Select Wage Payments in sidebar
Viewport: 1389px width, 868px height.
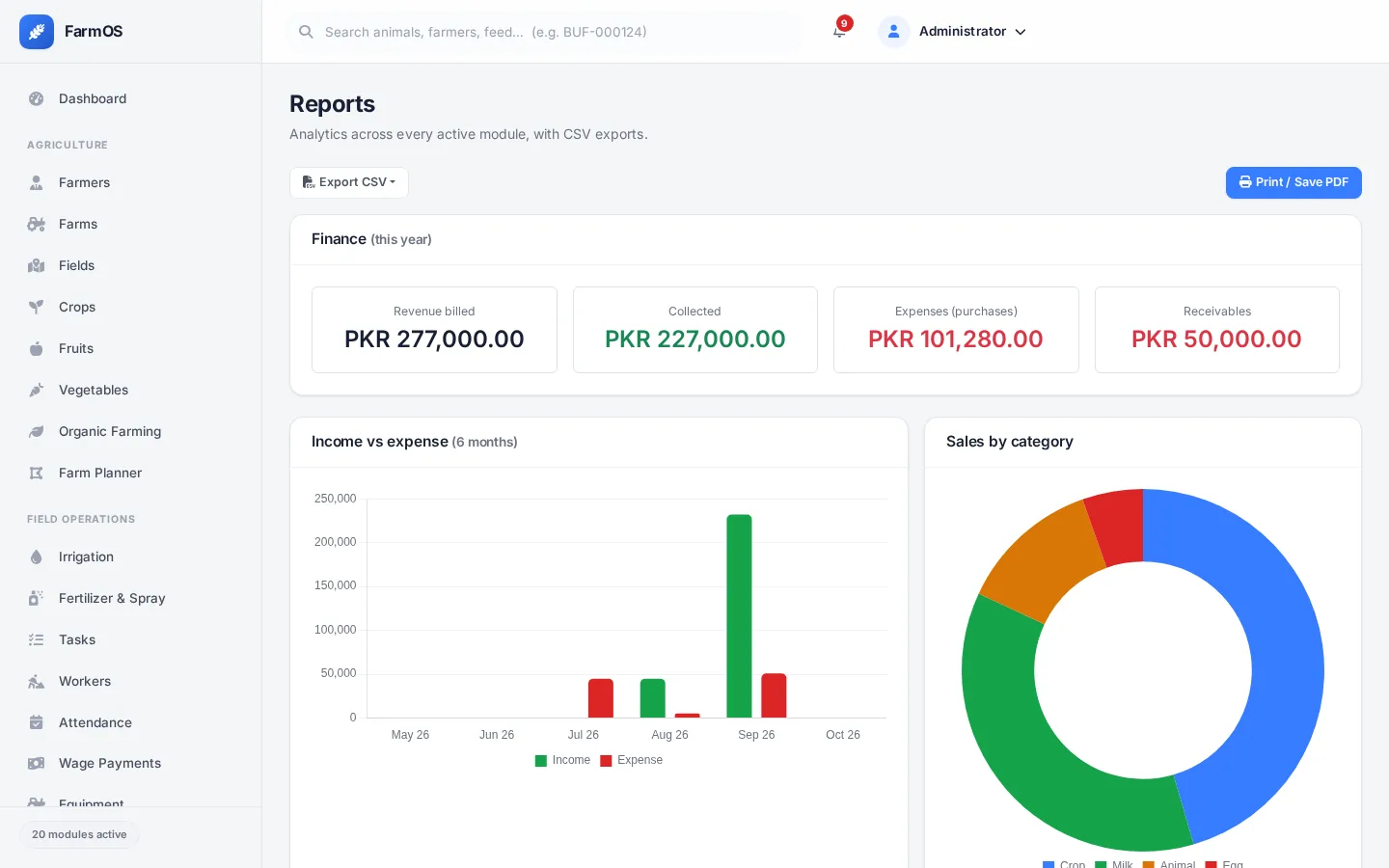tap(131, 763)
